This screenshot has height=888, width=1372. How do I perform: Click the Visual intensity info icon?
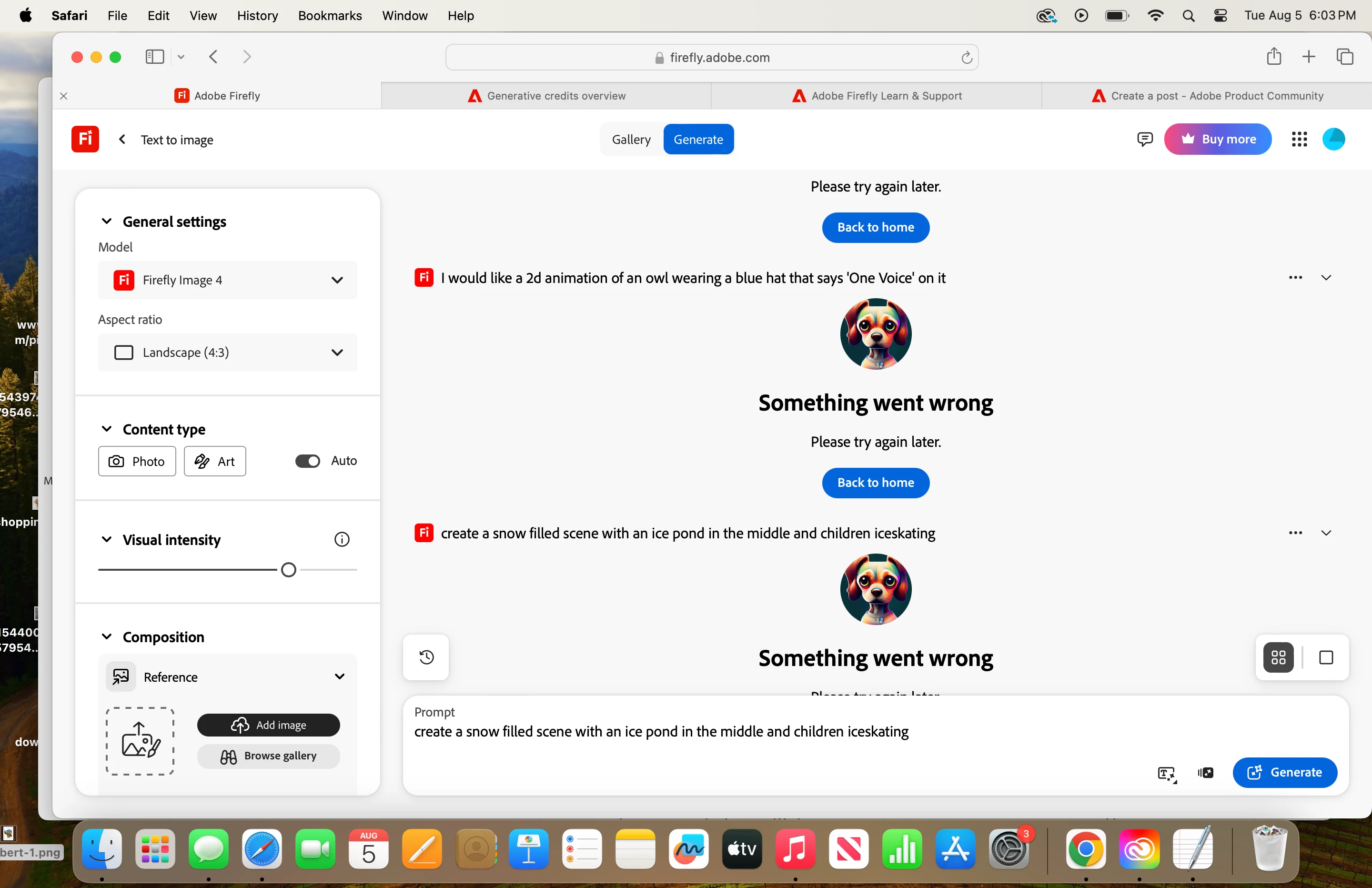pos(342,540)
